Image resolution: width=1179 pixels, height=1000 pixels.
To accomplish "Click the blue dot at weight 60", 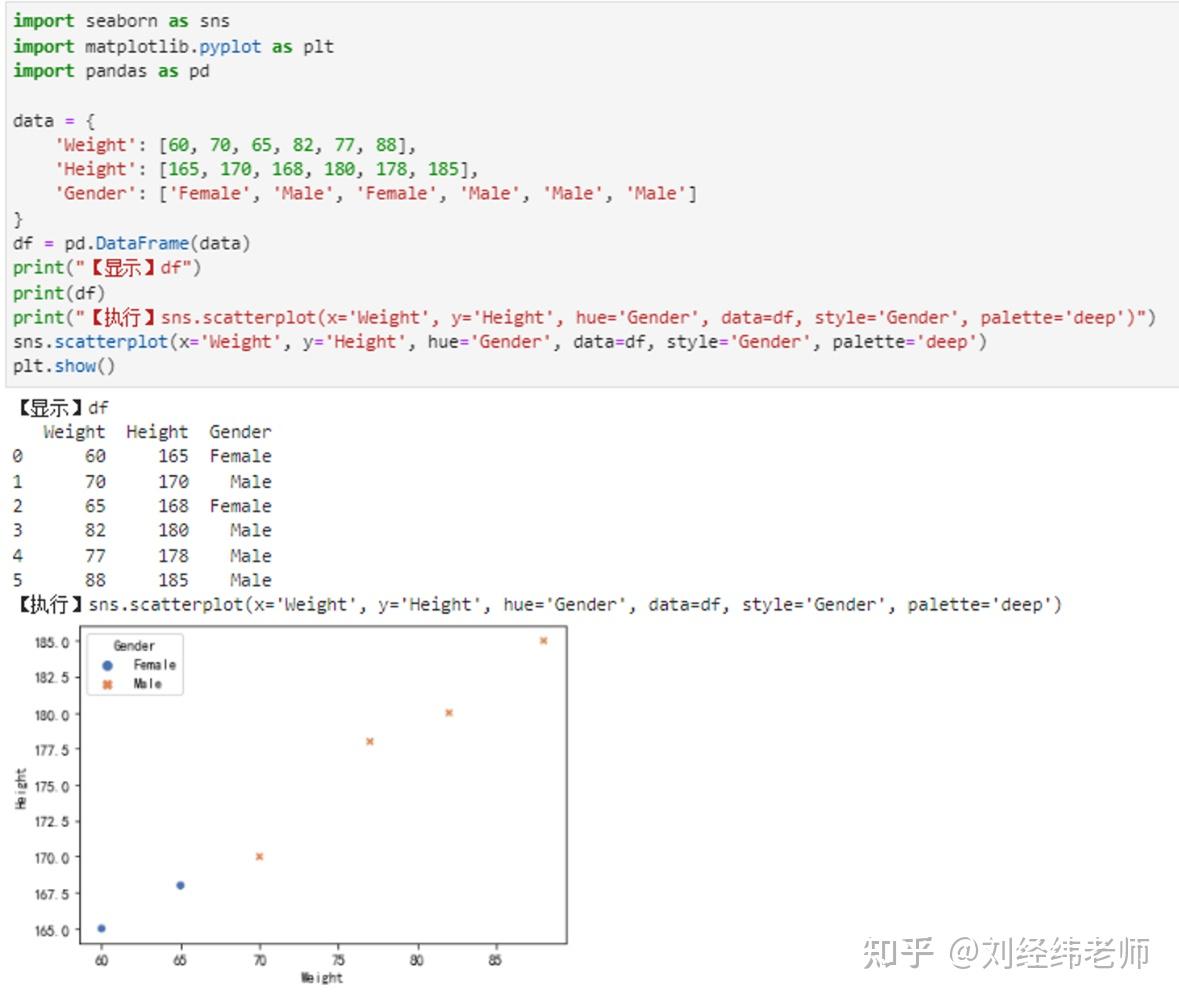I will (100, 927).
